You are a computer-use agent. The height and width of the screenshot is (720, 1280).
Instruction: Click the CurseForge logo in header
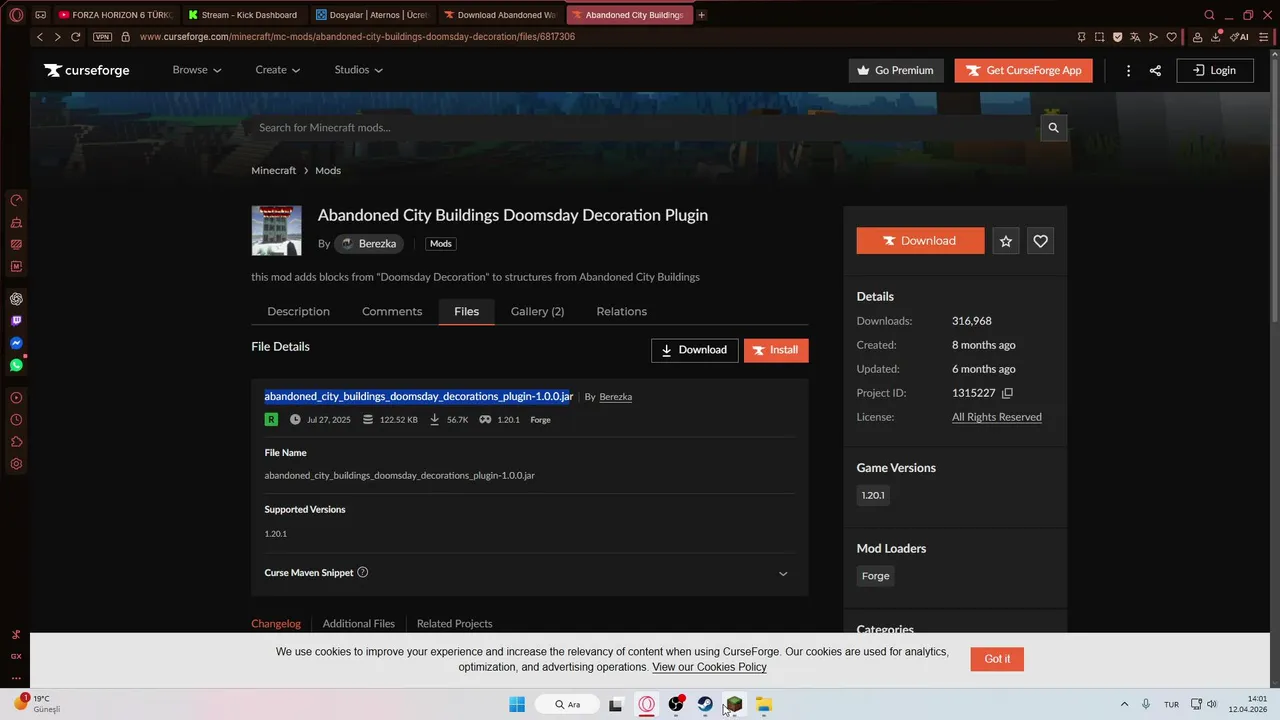(x=87, y=70)
